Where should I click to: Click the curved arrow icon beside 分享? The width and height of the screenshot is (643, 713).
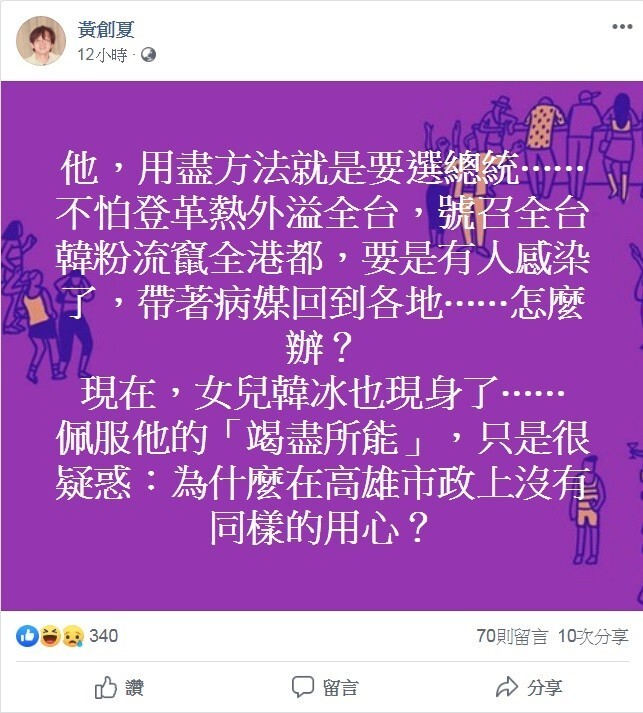click(x=507, y=687)
